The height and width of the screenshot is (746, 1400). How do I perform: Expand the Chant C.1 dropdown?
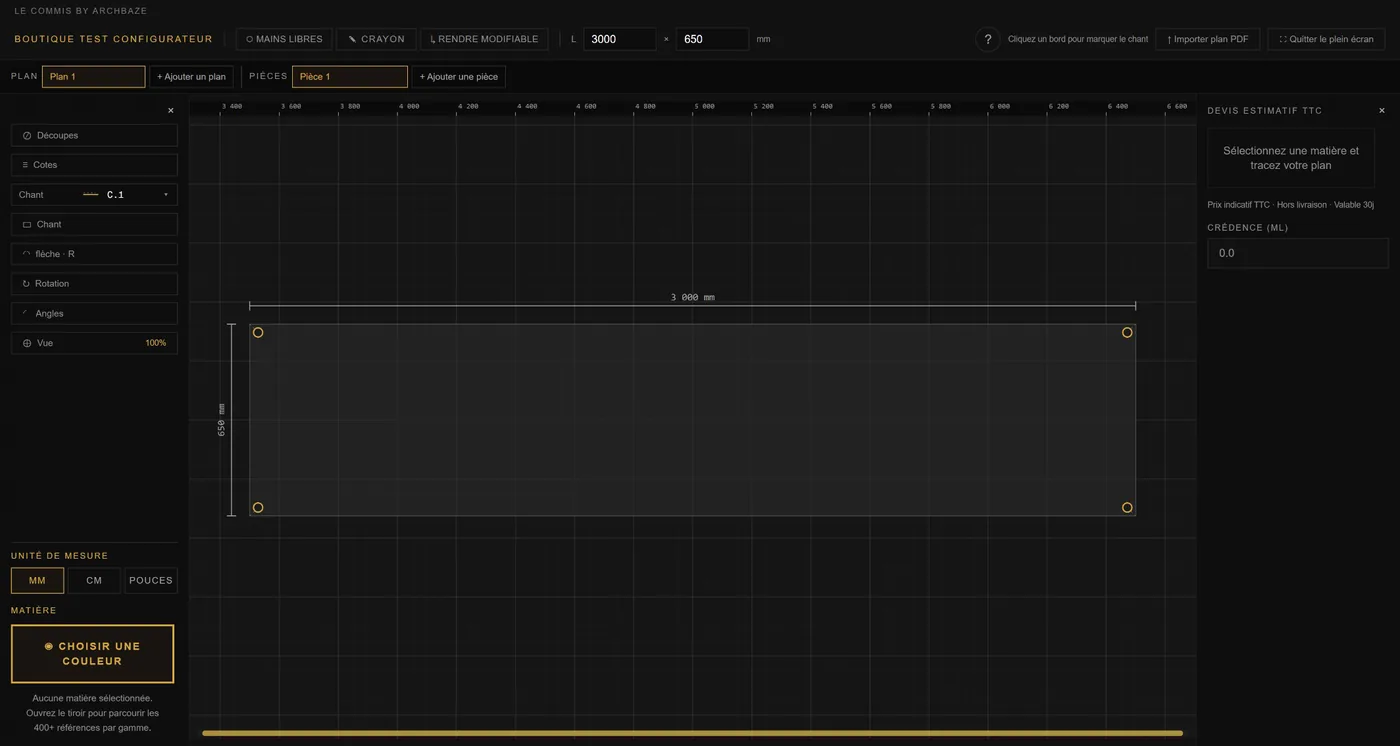point(94,195)
